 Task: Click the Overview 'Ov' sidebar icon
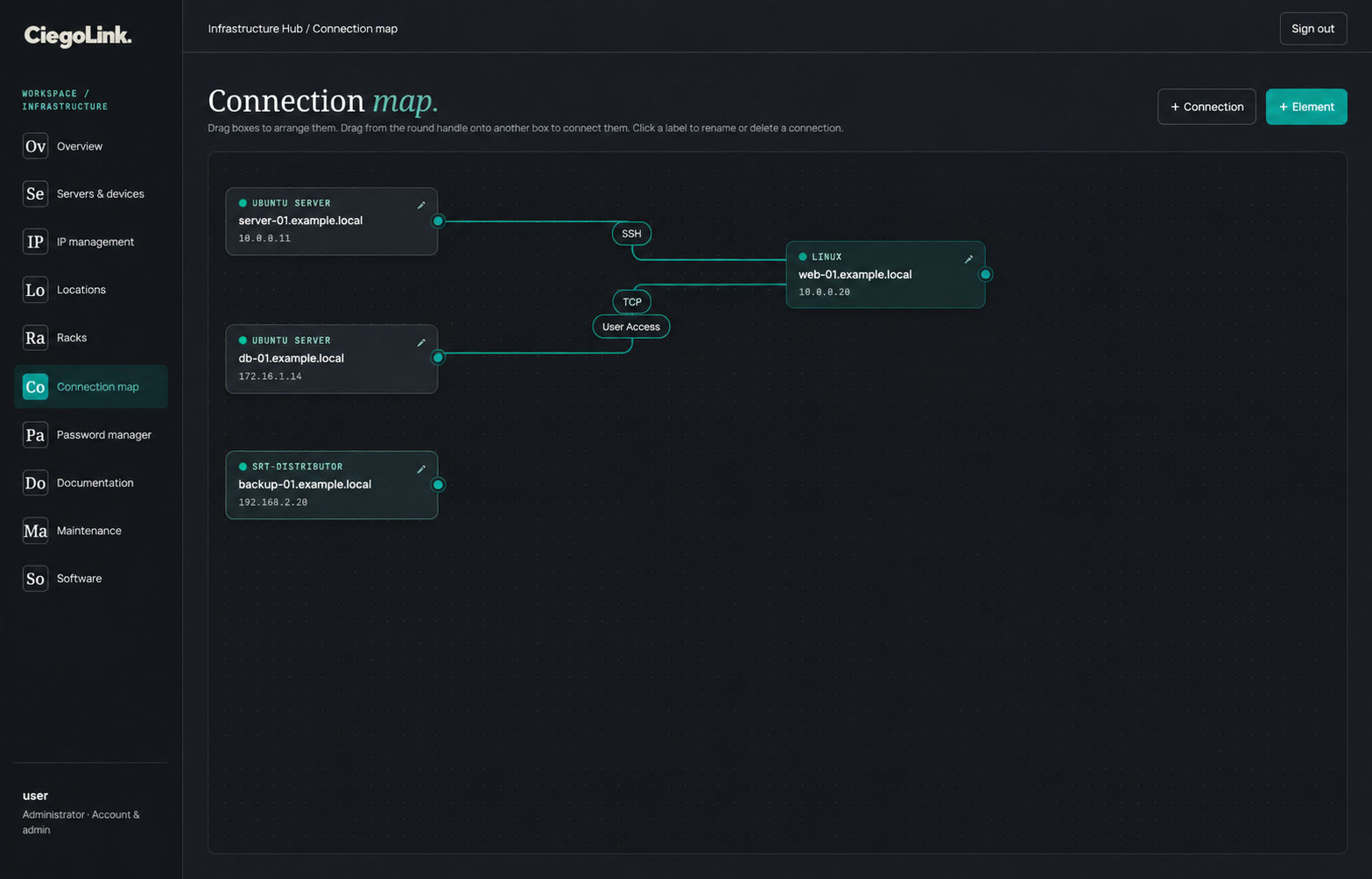[35, 146]
